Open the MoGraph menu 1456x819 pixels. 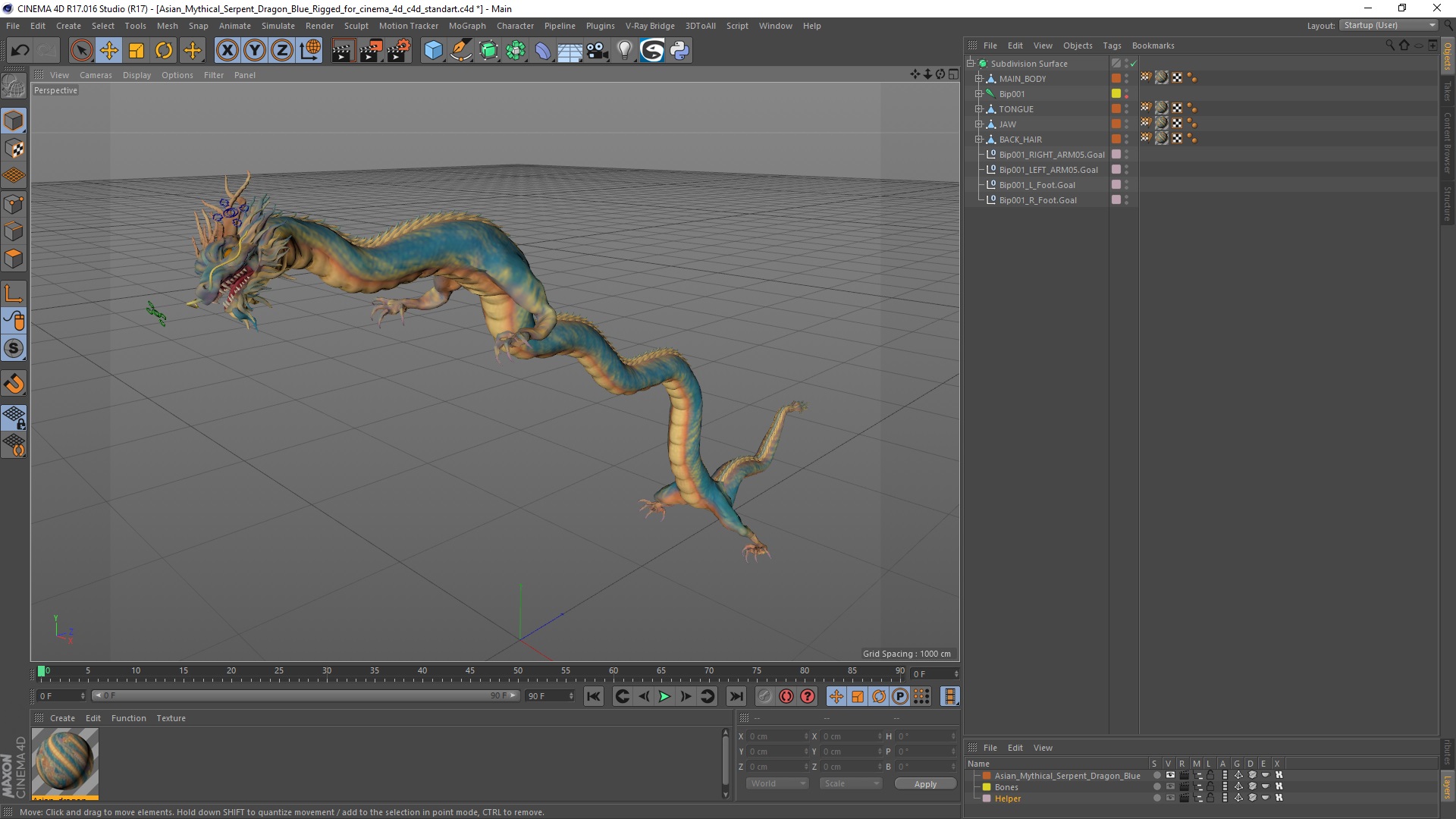(x=466, y=26)
